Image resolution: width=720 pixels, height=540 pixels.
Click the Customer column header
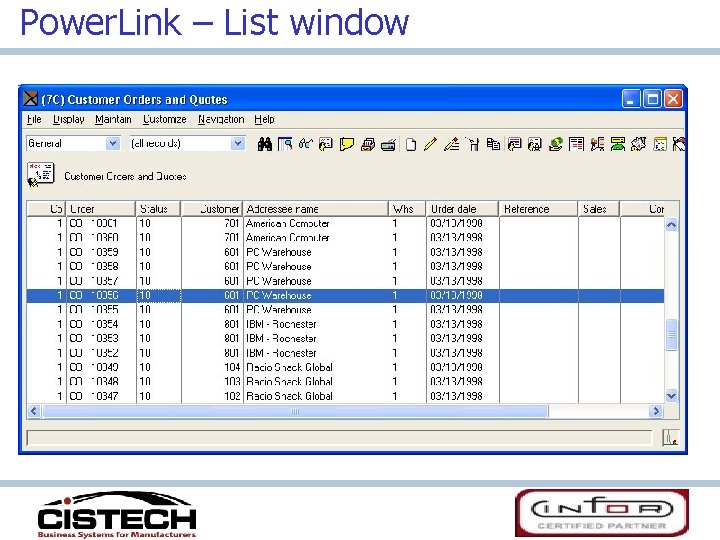click(212, 209)
